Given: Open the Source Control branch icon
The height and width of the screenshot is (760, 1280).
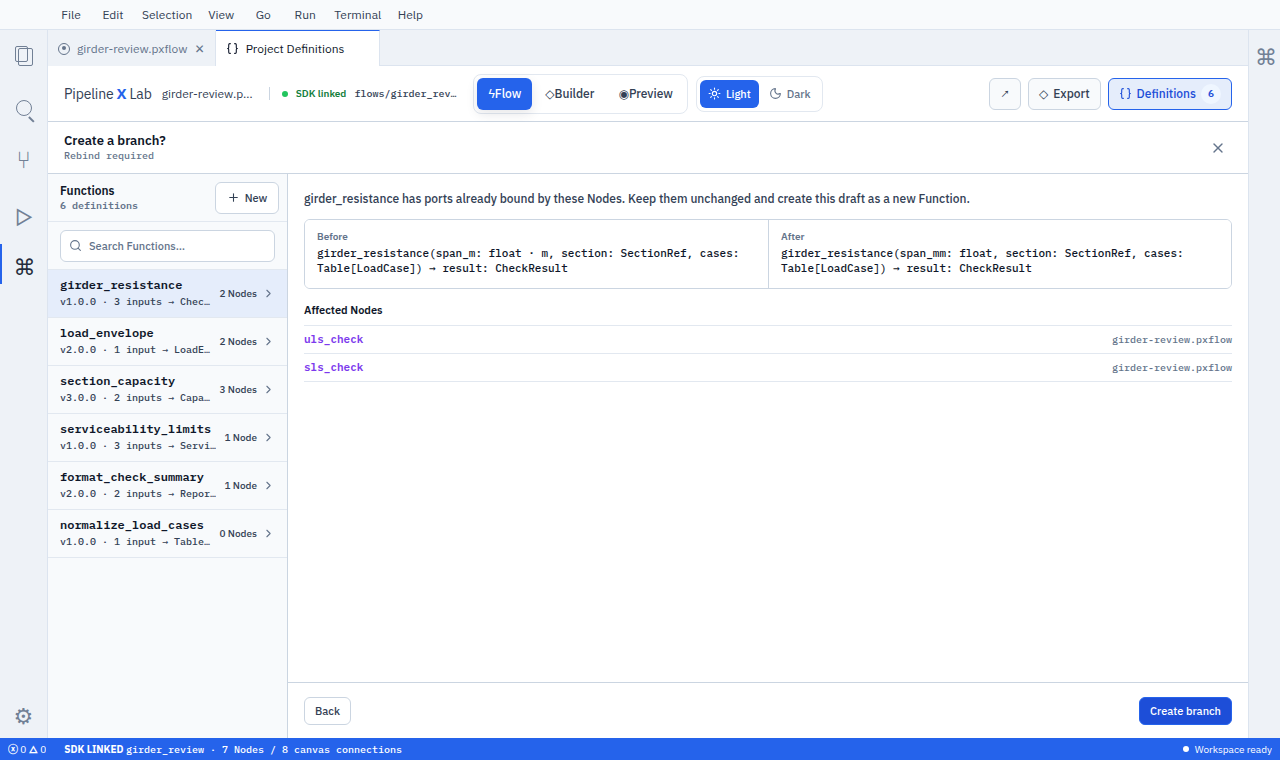Looking at the screenshot, I should tap(24, 160).
